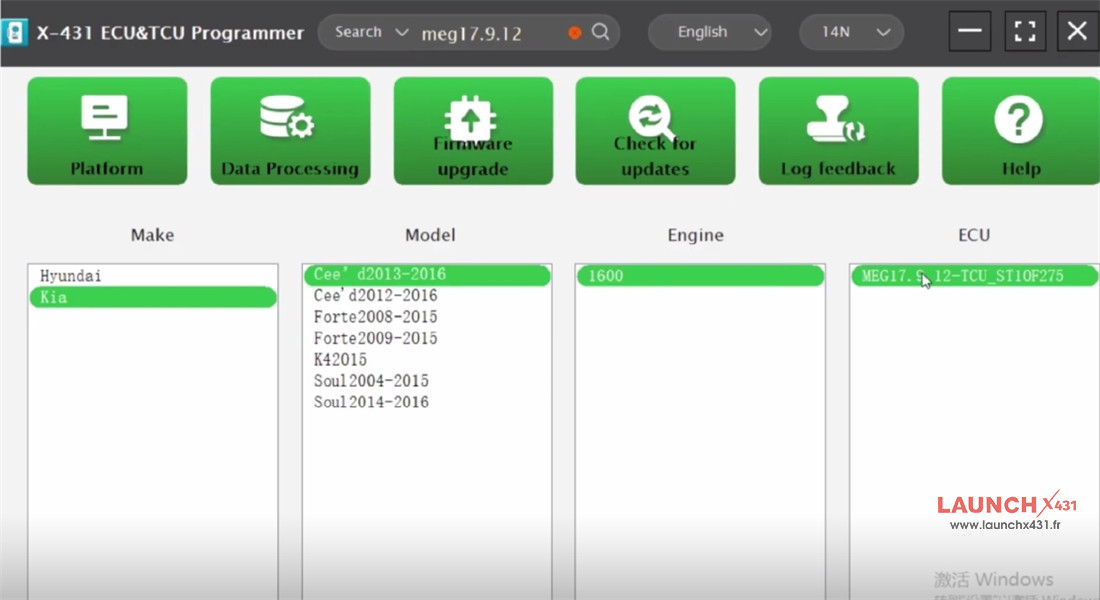Choose Cee'd2012-2016 model
The image size is (1100, 600).
click(x=375, y=296)
